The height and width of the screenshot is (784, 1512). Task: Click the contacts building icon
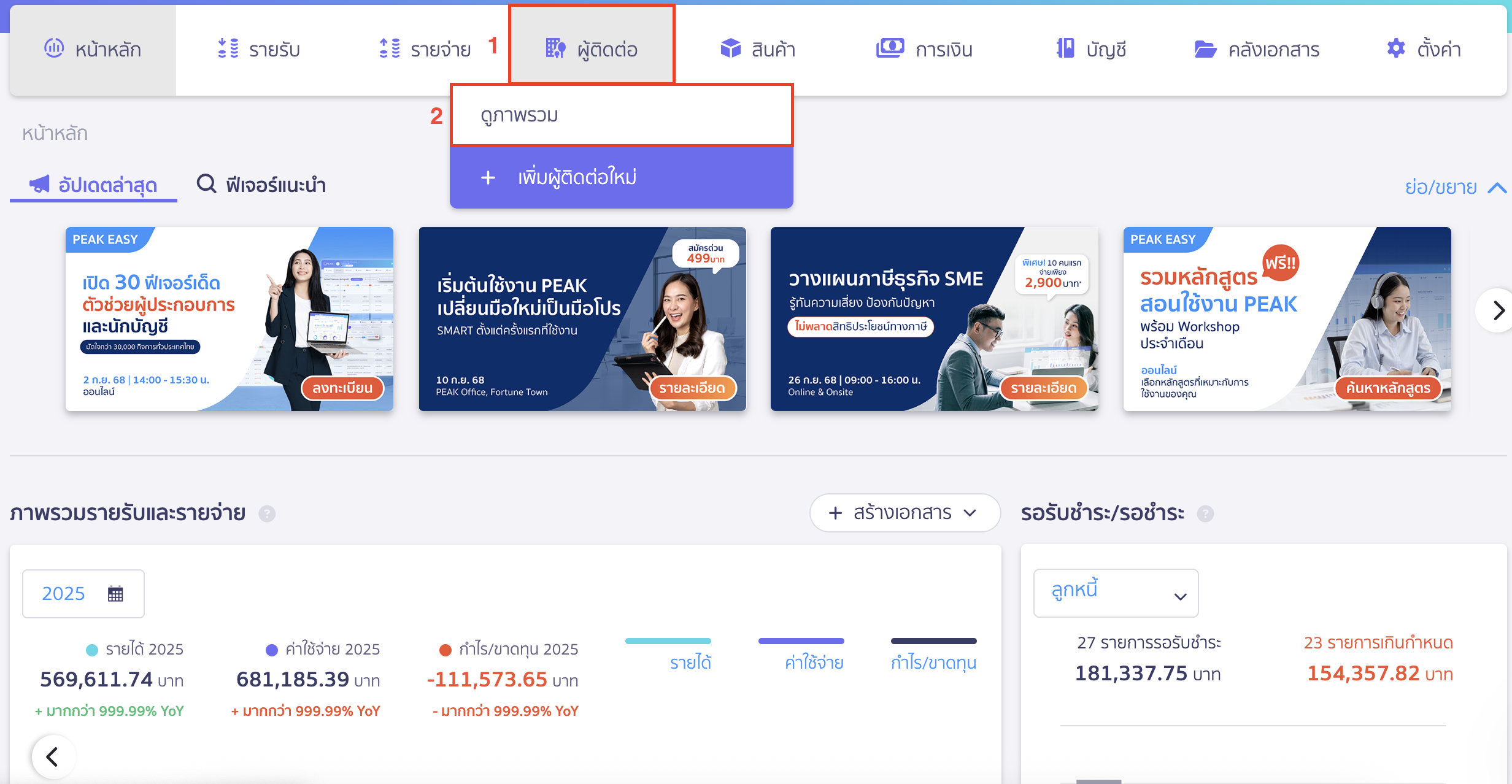(x=555, y=48)
